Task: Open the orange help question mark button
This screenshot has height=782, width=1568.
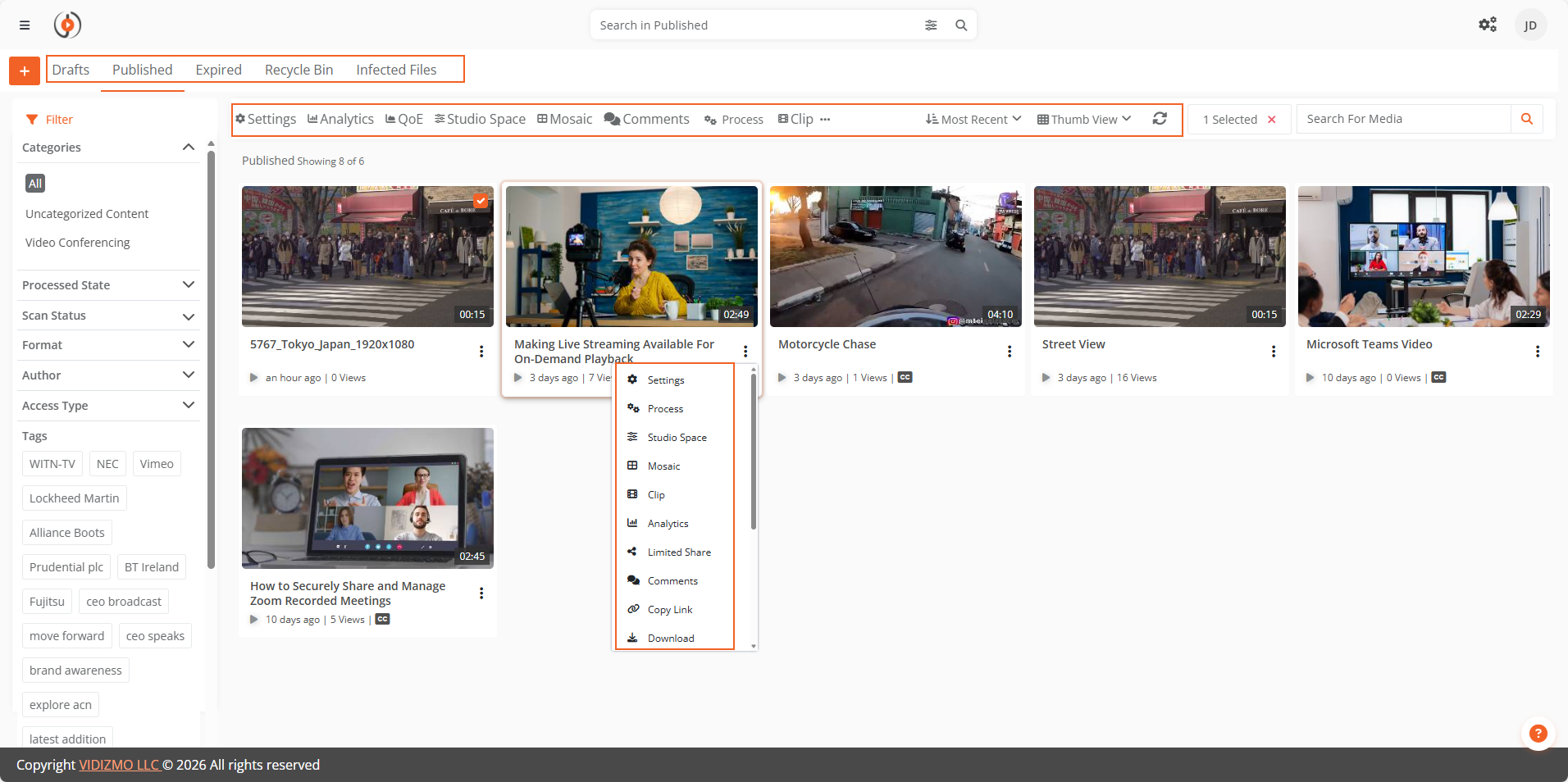Action: 1538,734
